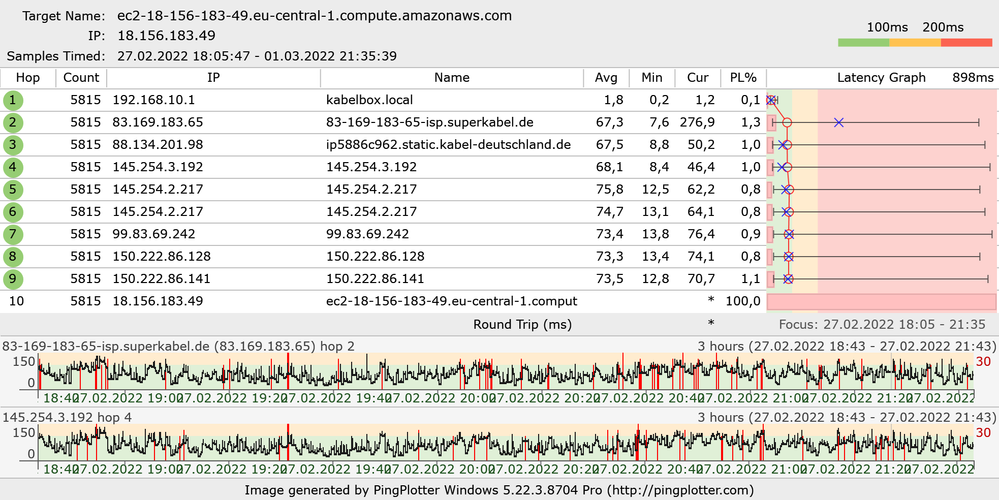Click the green hop 6 circle icon
The height and width of the screenshot is (500, 999).
pyautogui.click(x=11, y=211)
